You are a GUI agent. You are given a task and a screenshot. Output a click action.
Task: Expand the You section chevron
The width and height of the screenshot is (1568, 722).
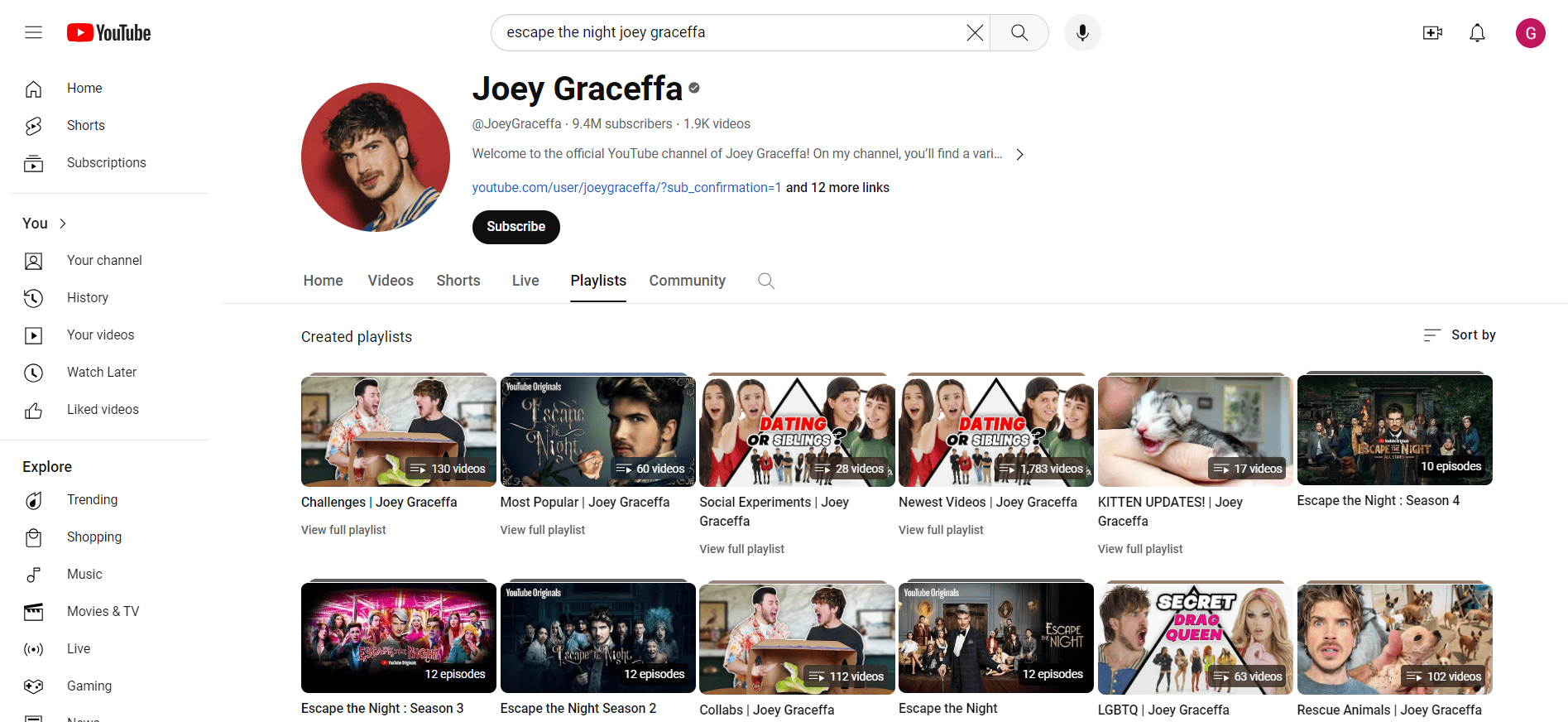pos(63,224)
